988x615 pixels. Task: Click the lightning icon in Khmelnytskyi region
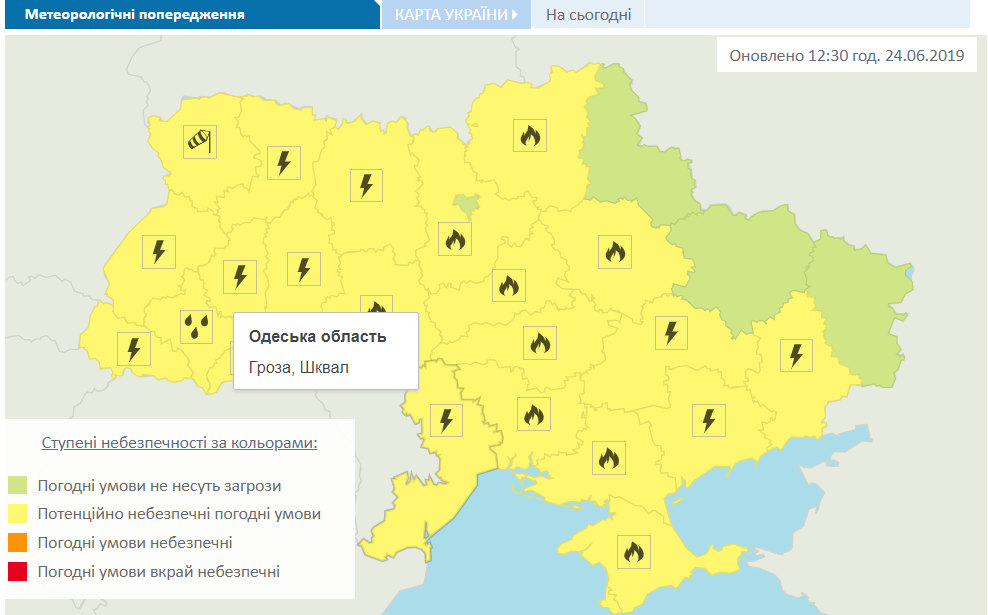coord(304,269)
